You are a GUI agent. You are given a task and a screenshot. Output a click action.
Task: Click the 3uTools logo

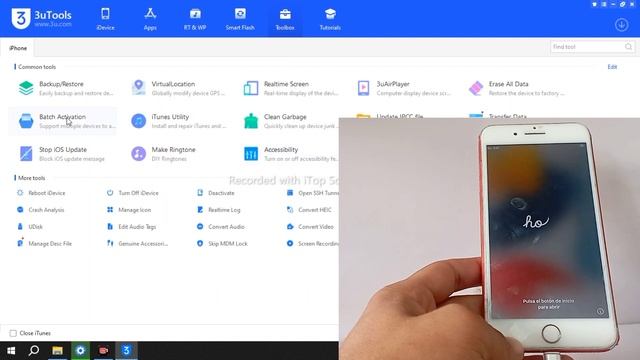(42, 19)
